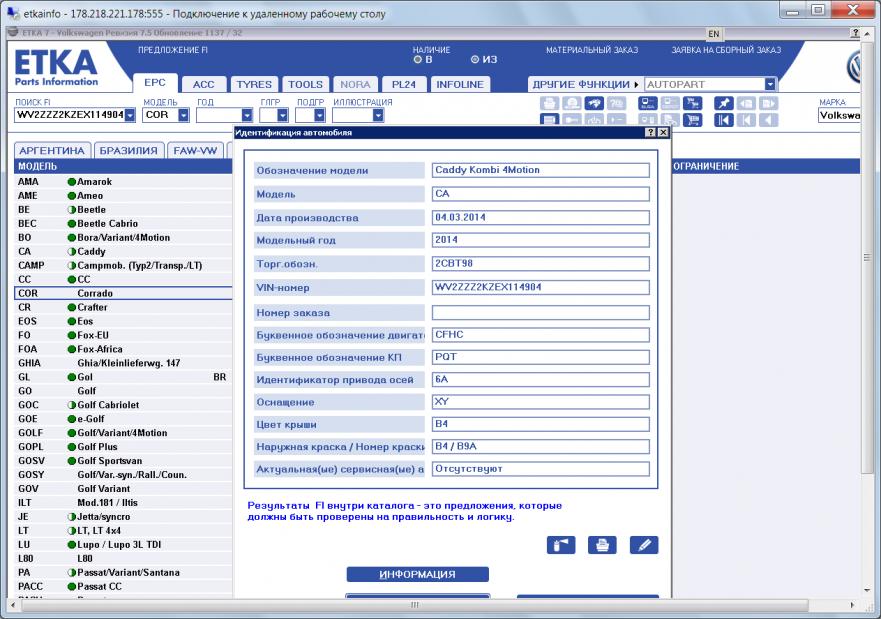
Task: Select the Amarok model row
Action: point(123,181)
